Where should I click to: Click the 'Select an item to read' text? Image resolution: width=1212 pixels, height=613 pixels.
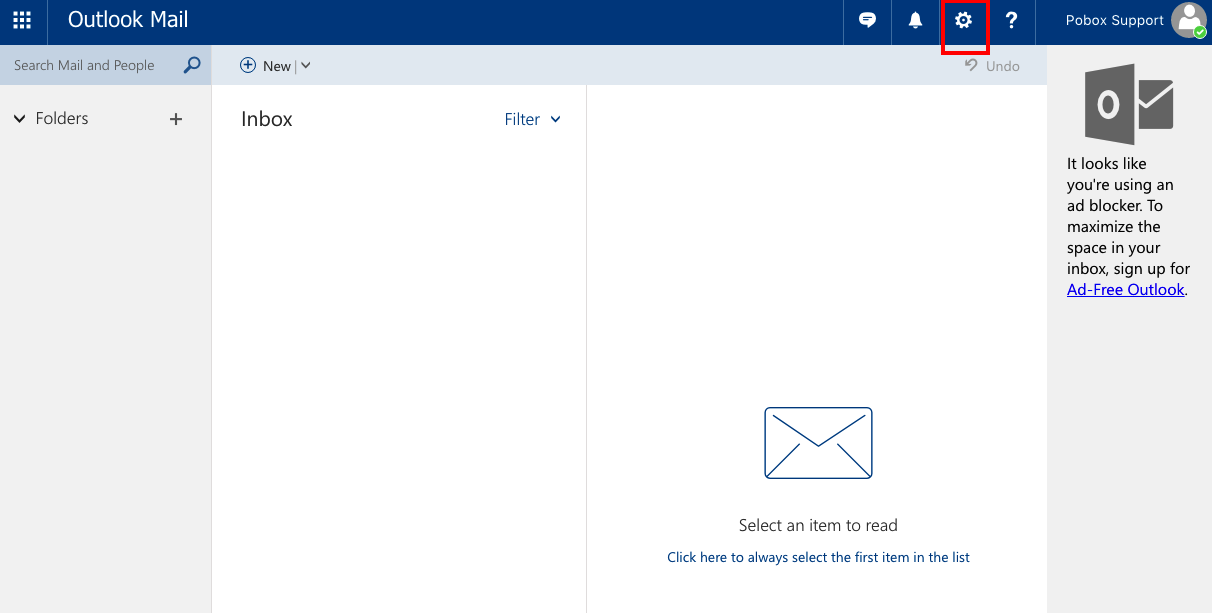coord(818,525)
